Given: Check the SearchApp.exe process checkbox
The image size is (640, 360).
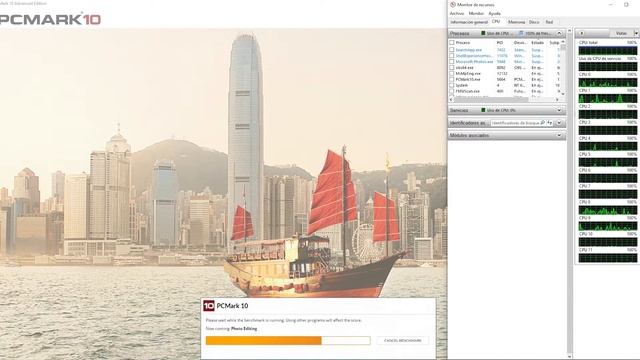Looking at the screenshot, I should (452, 50).
